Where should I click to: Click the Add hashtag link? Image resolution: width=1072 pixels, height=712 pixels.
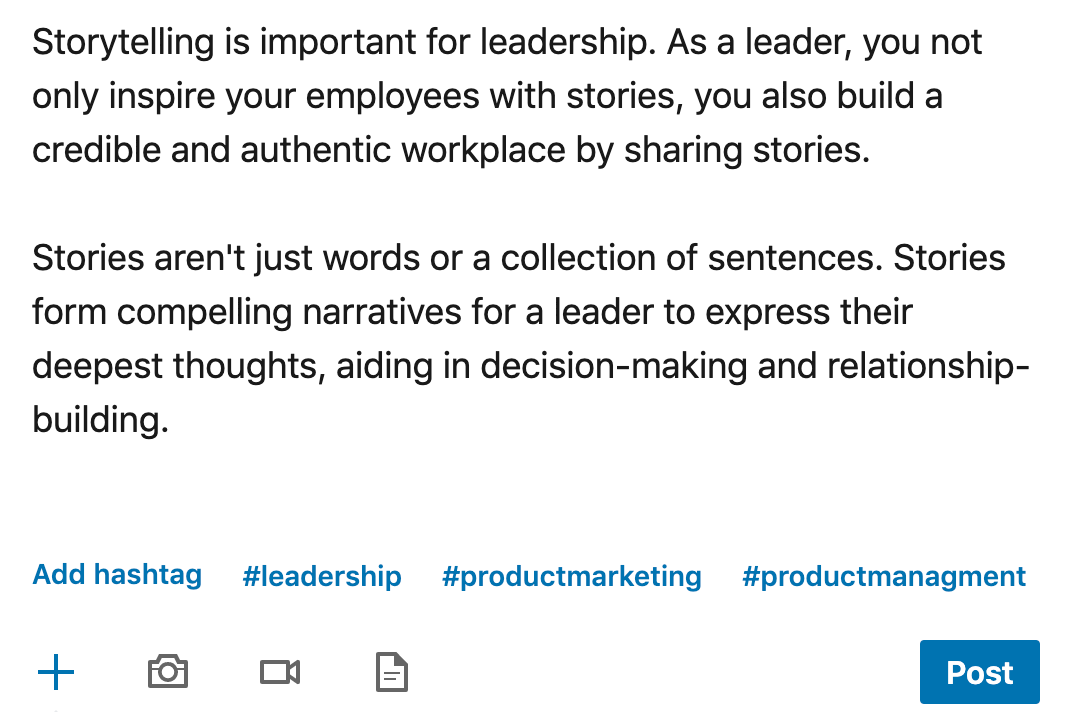(117, 575)
